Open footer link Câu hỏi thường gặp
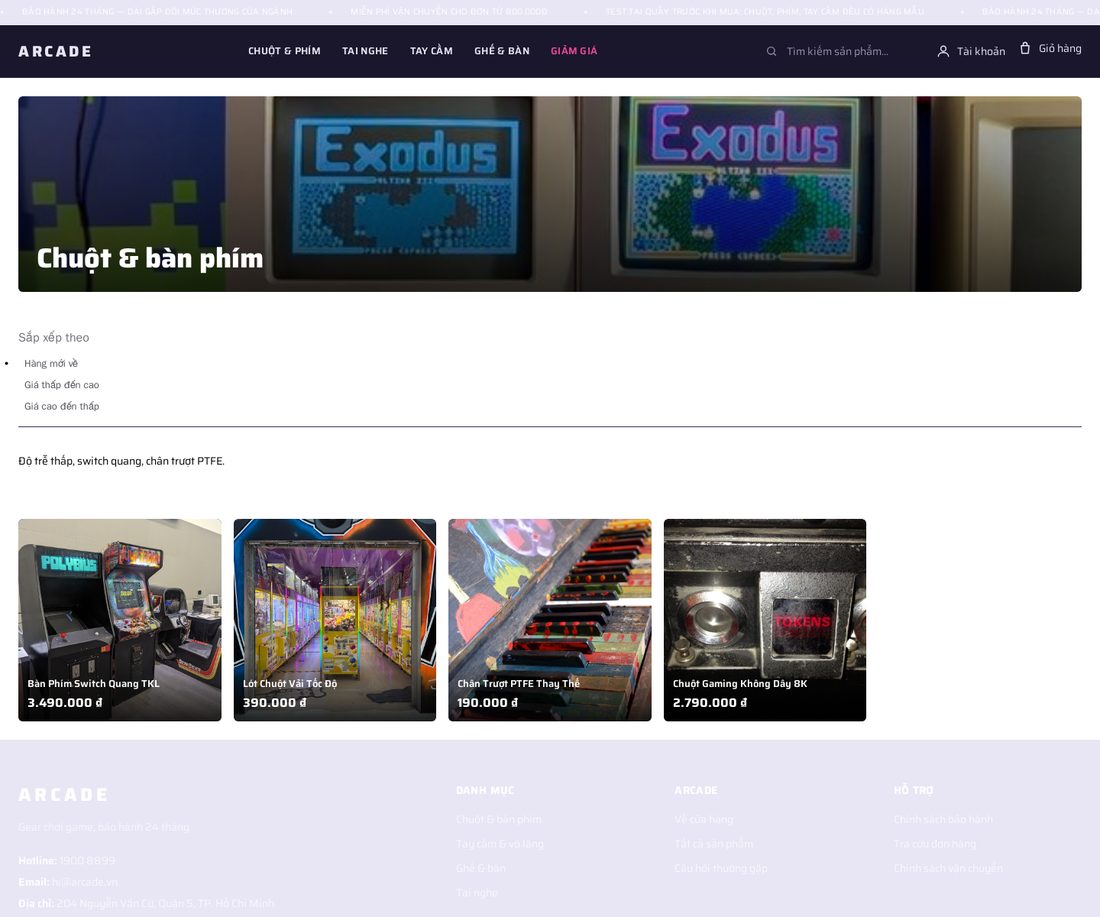1100x917 pixels. [720, 869]
